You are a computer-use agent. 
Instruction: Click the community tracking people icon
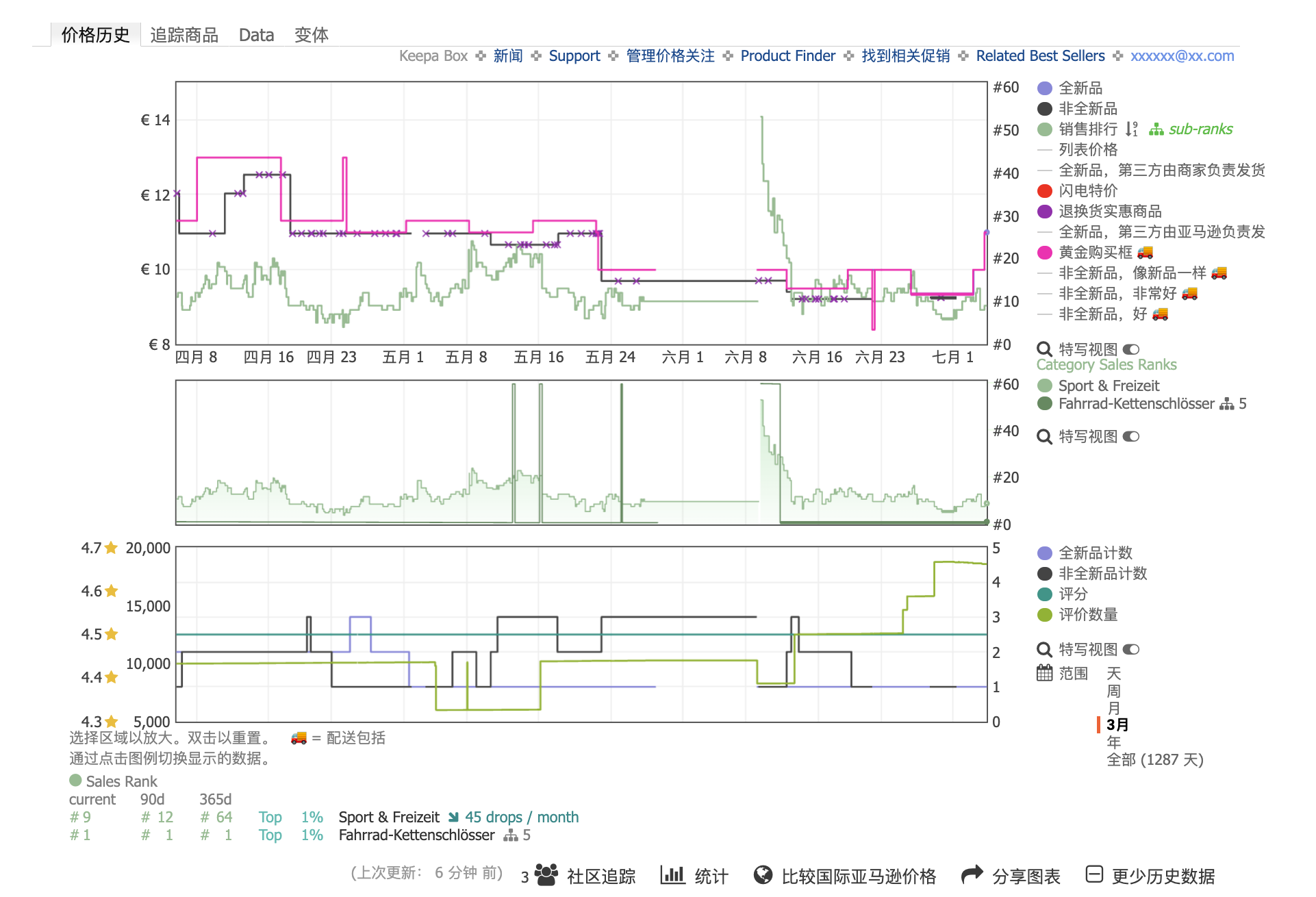pos(546,875)
